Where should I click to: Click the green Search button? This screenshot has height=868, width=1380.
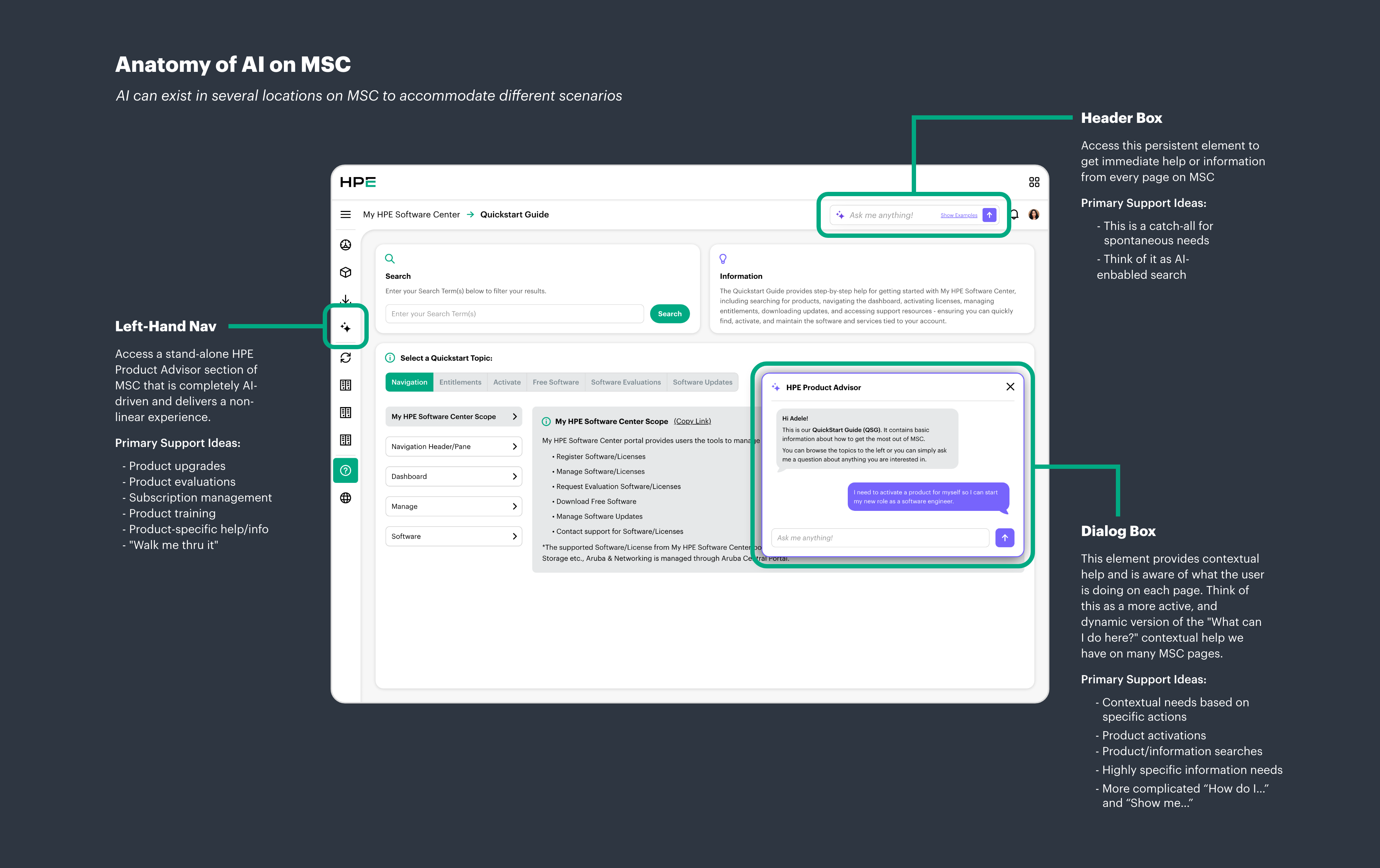[670, 314]
